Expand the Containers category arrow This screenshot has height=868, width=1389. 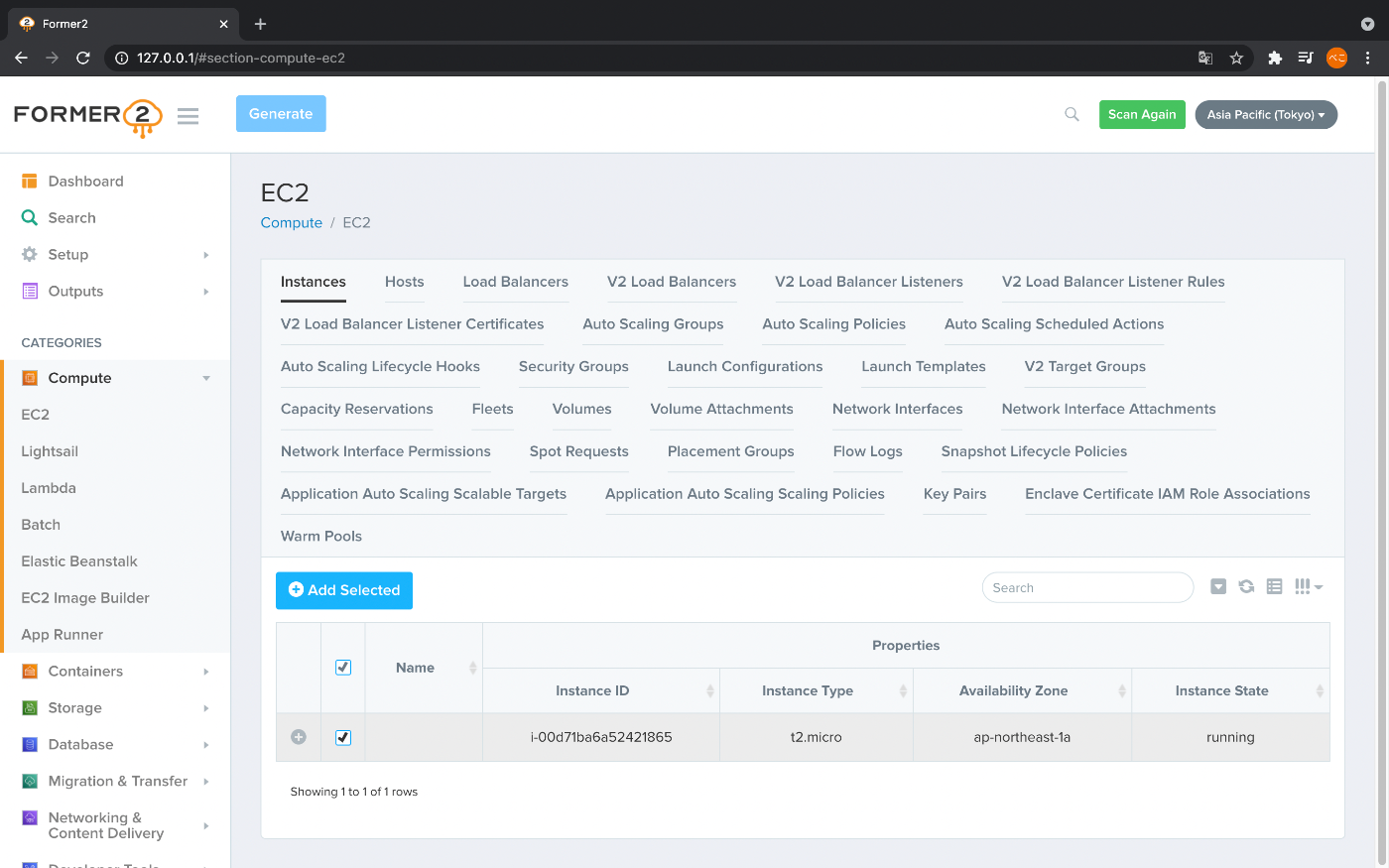pyautogui.click(x=206, y=672)
